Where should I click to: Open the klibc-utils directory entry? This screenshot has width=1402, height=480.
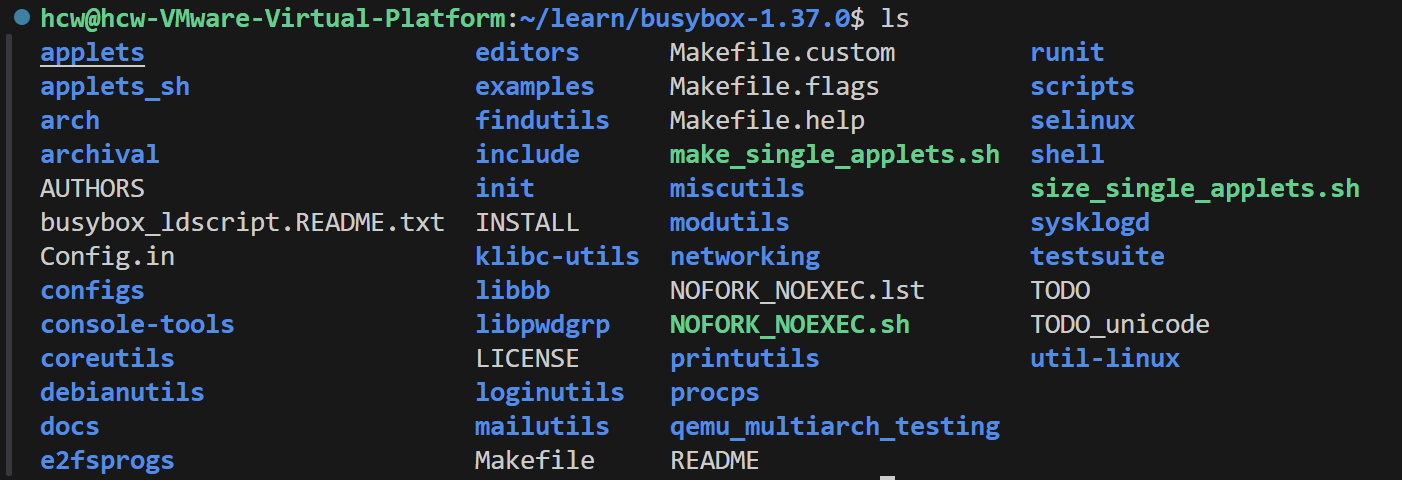tap(557, 257)
